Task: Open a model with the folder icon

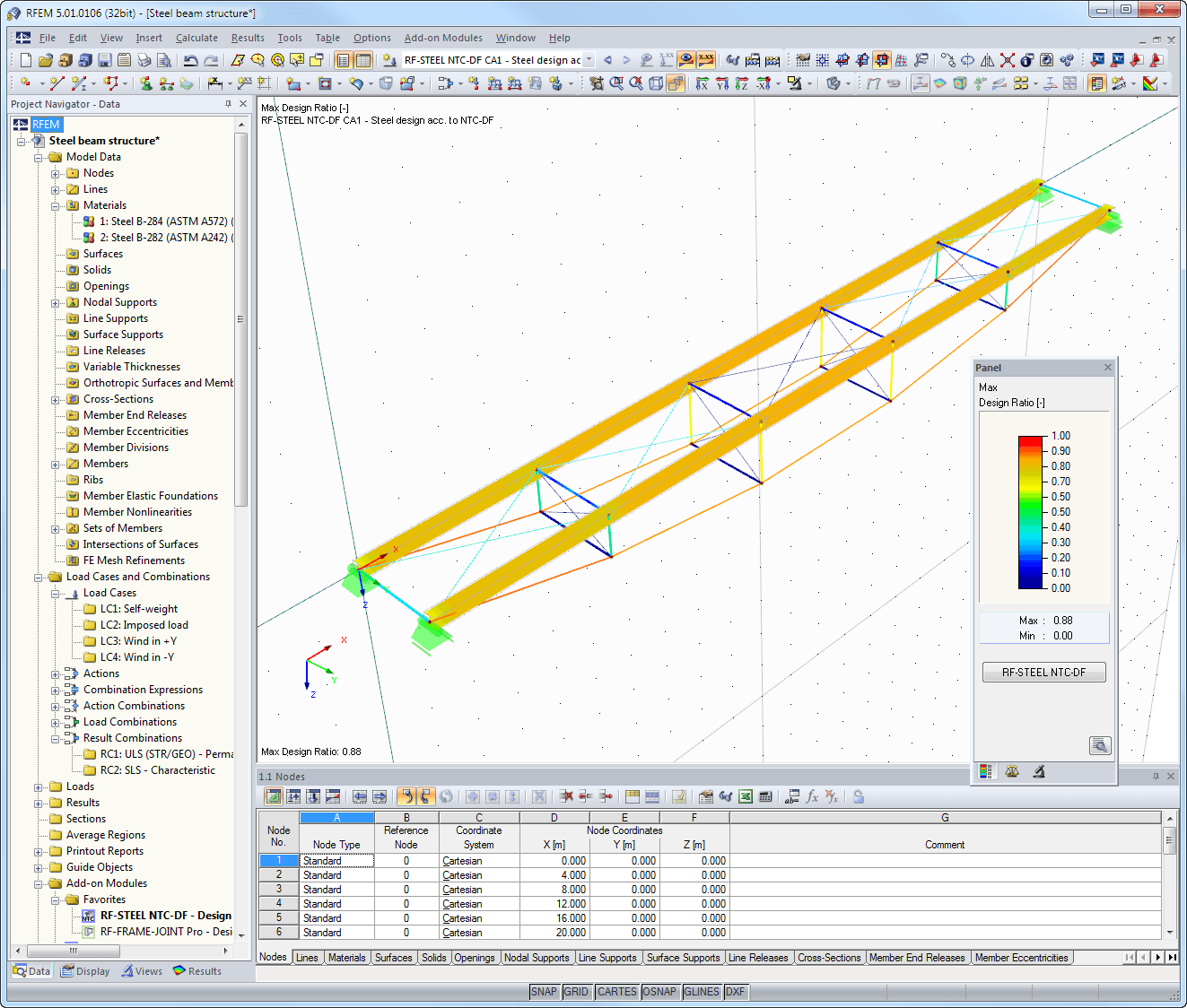Action: [x=45, y=60]
